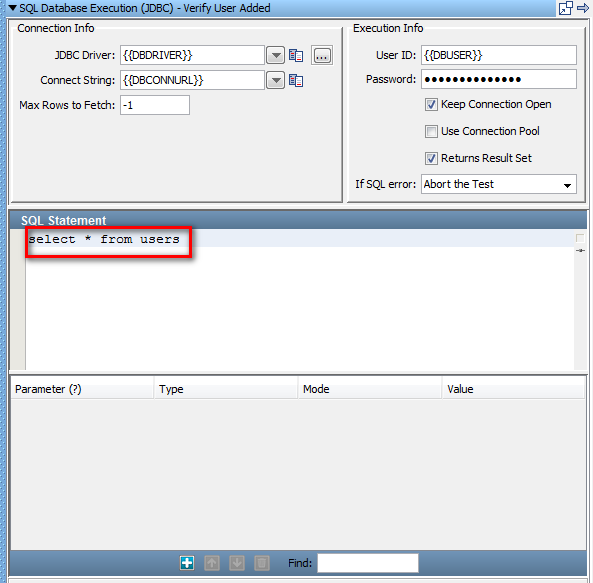Click the Max Rows to Fetch field
593x583 pixels.
pos(155,105)
